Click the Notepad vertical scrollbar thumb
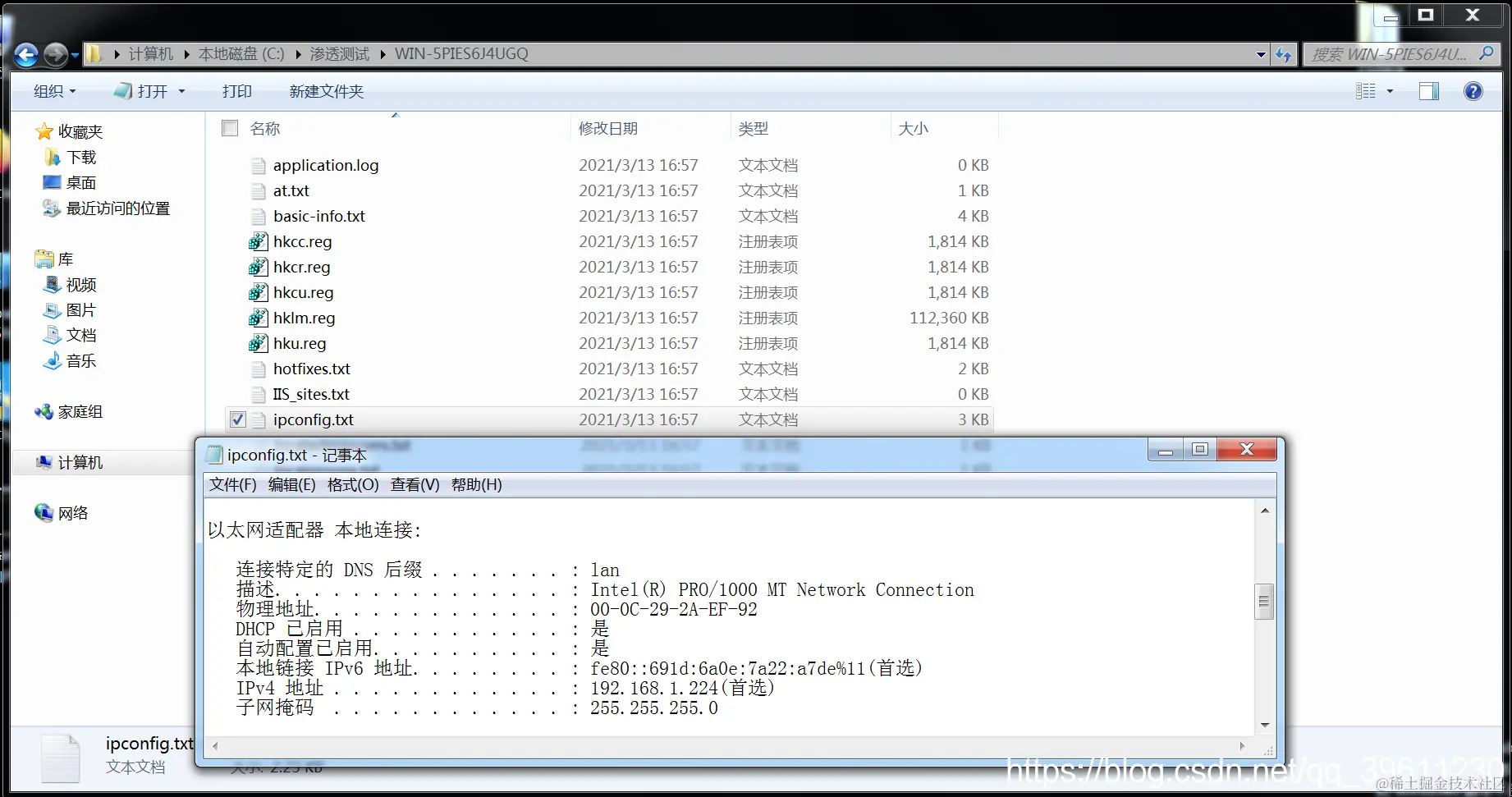The height and width of the screenshot is (797, 1512). (1264, 602)
